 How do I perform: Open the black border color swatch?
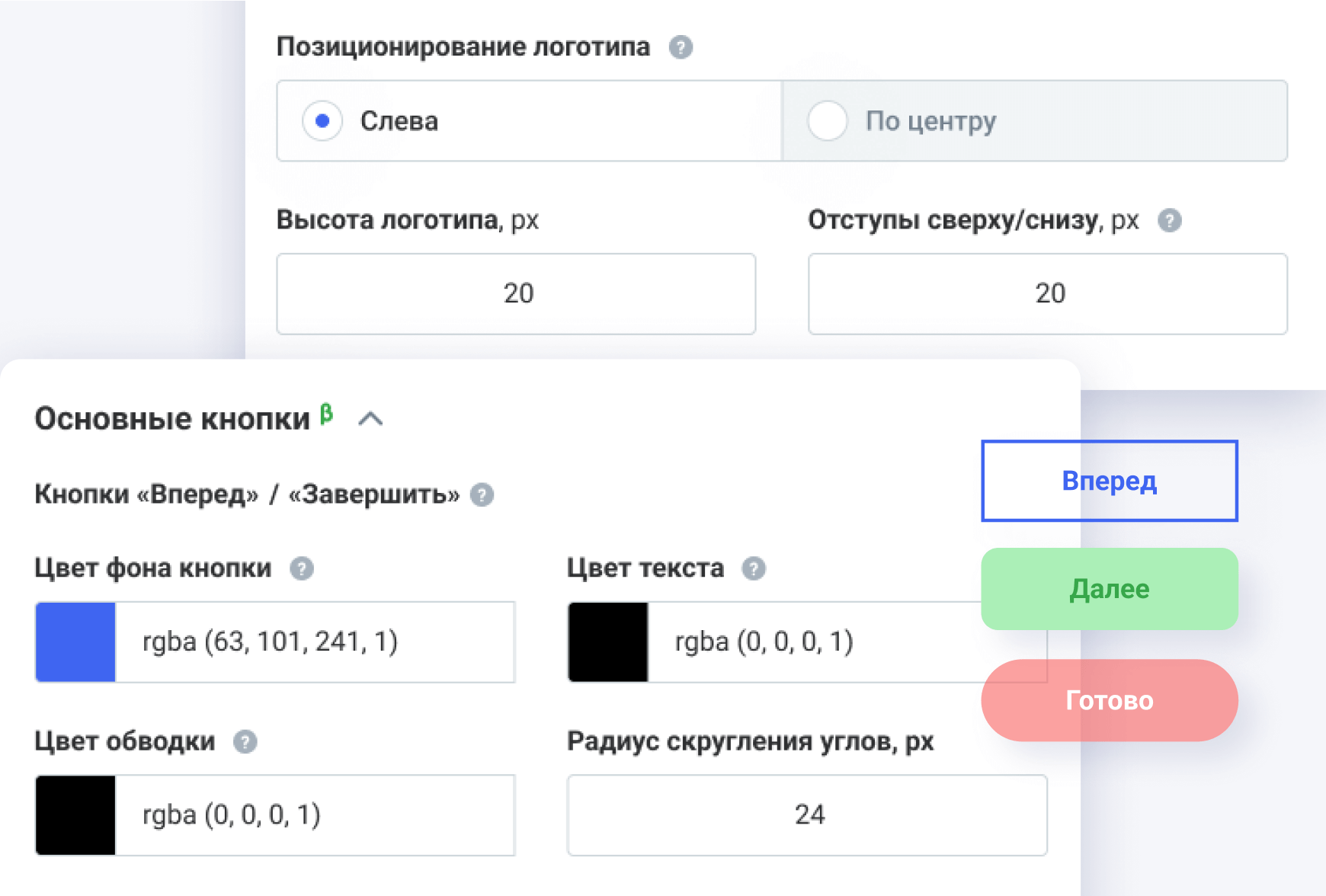75,815
